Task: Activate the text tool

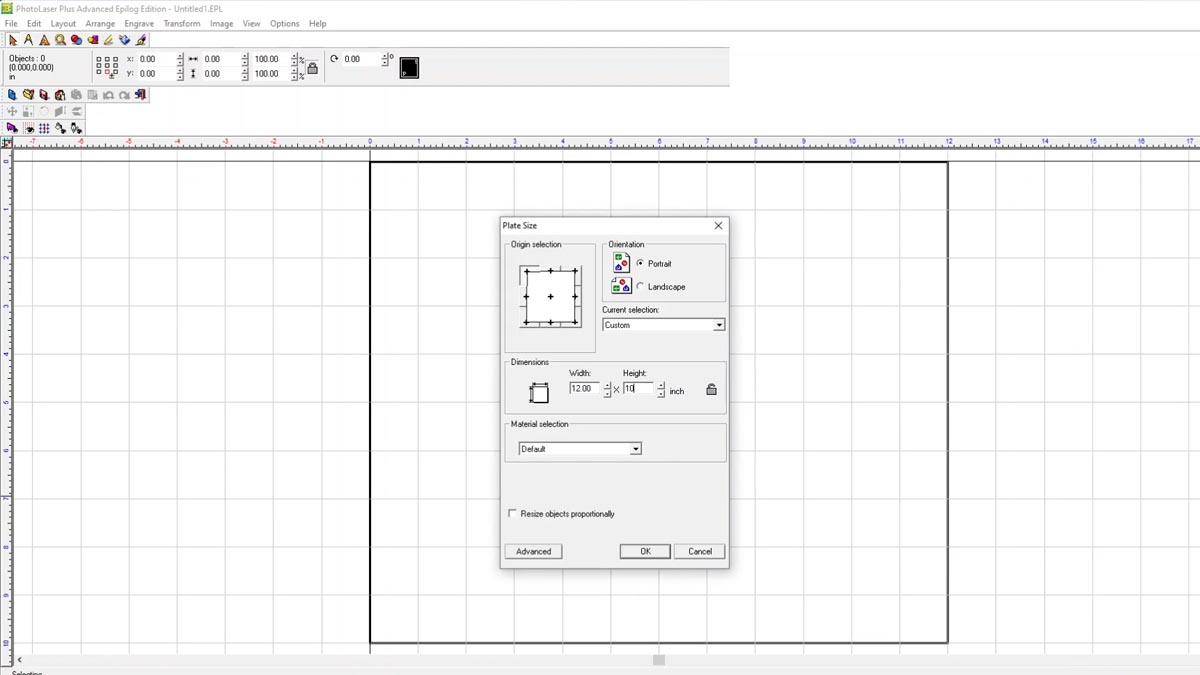Action: pos(29,40)
